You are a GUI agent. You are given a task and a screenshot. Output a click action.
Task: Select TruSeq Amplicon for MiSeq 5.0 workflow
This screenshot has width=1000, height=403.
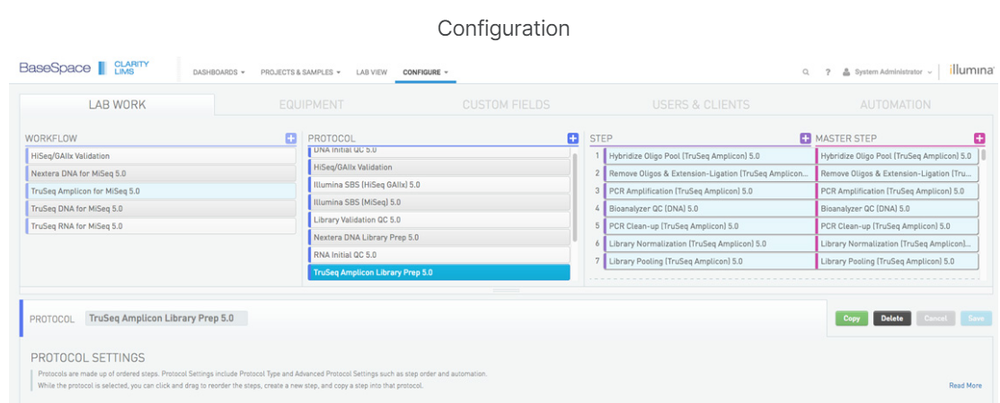coord(161,191)
